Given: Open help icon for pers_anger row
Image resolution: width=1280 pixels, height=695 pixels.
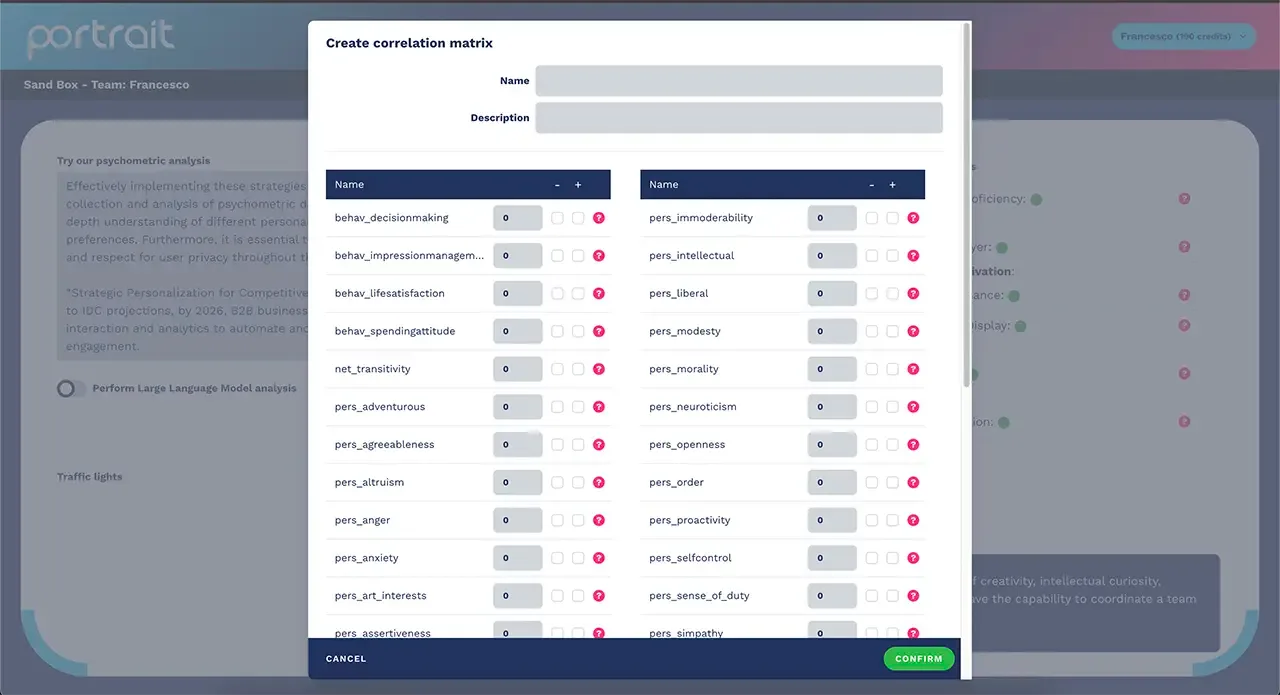Looking at the screenshot, I should pyautogui.click(x=599, y=520).
